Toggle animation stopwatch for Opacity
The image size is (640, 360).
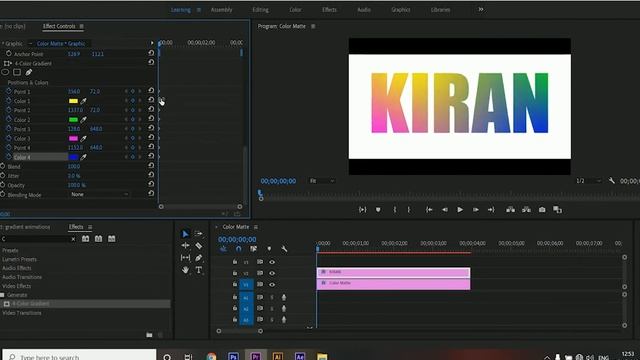click(2, 185)
